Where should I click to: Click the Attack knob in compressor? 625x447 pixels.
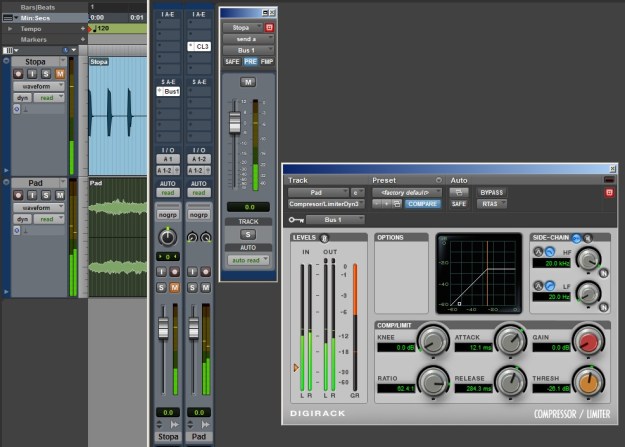(511, 342)
